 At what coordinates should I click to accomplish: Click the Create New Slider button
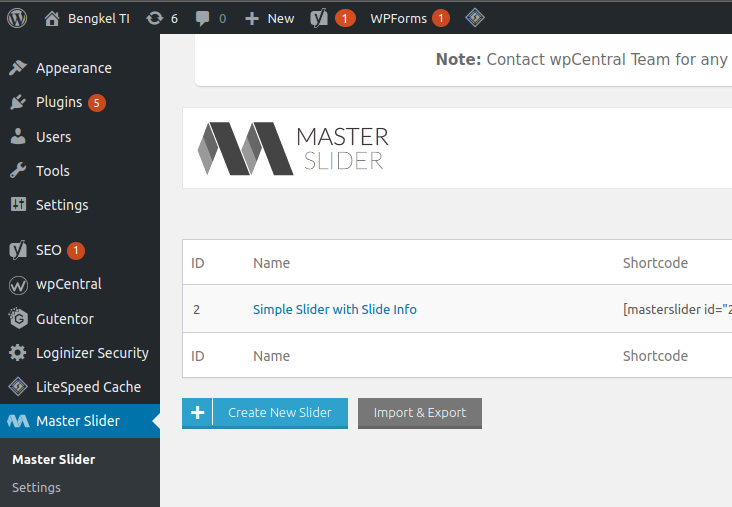click(x=265, y=413)
